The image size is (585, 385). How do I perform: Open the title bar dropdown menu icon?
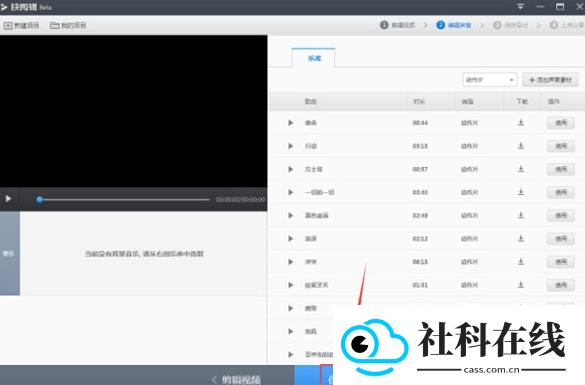520,6
